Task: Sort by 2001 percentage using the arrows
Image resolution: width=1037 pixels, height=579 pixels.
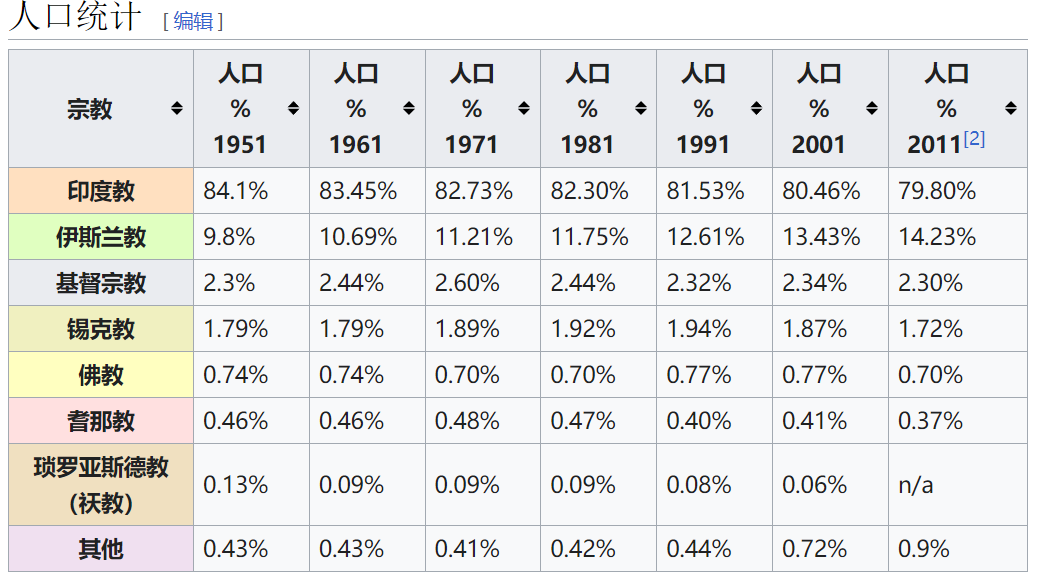Action: pos(872,108)
